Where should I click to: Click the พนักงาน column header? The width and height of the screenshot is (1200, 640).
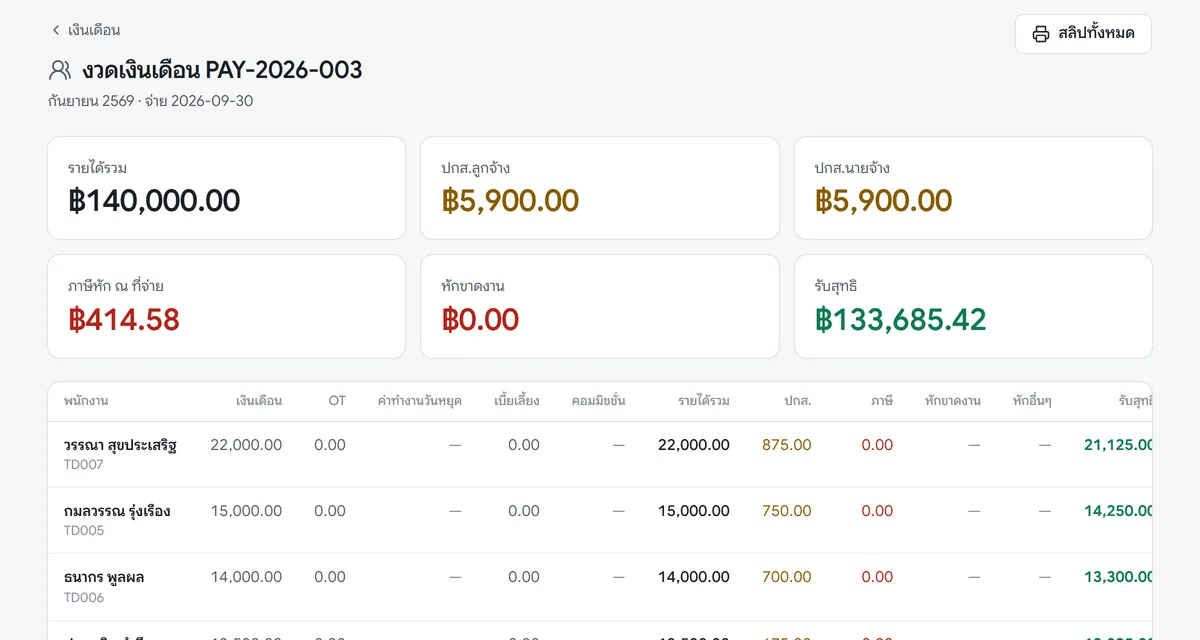(86, 401)
